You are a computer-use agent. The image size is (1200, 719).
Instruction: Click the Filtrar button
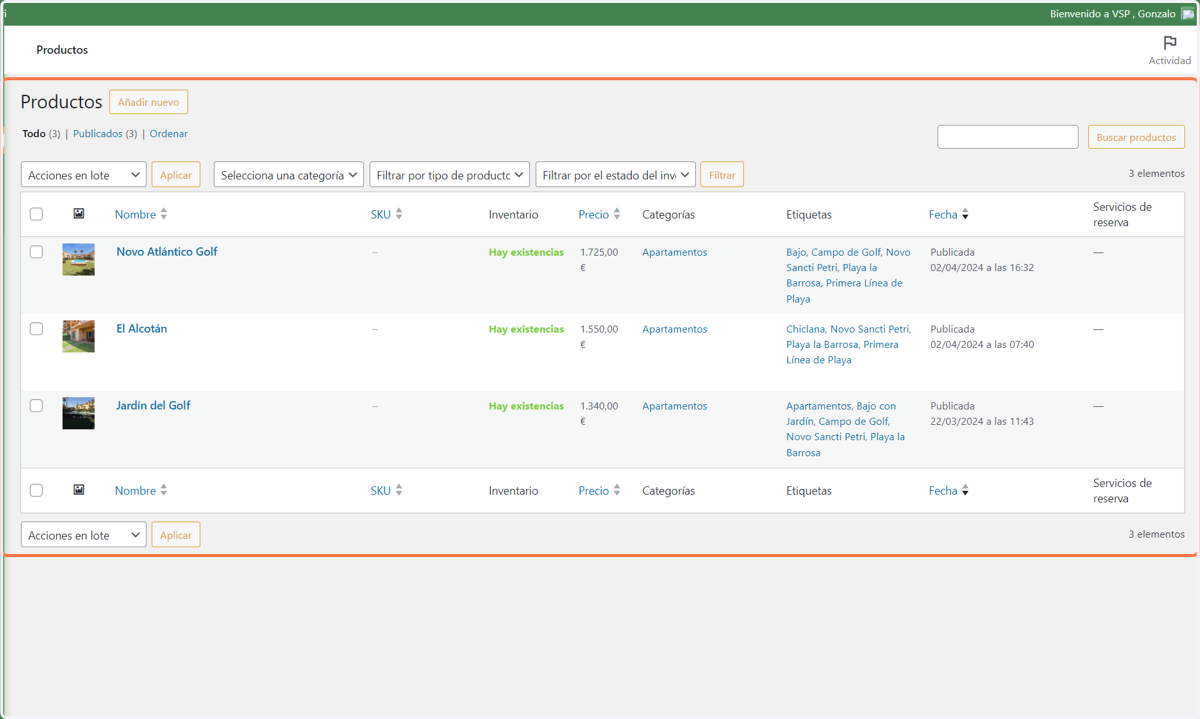pos(722,175)
